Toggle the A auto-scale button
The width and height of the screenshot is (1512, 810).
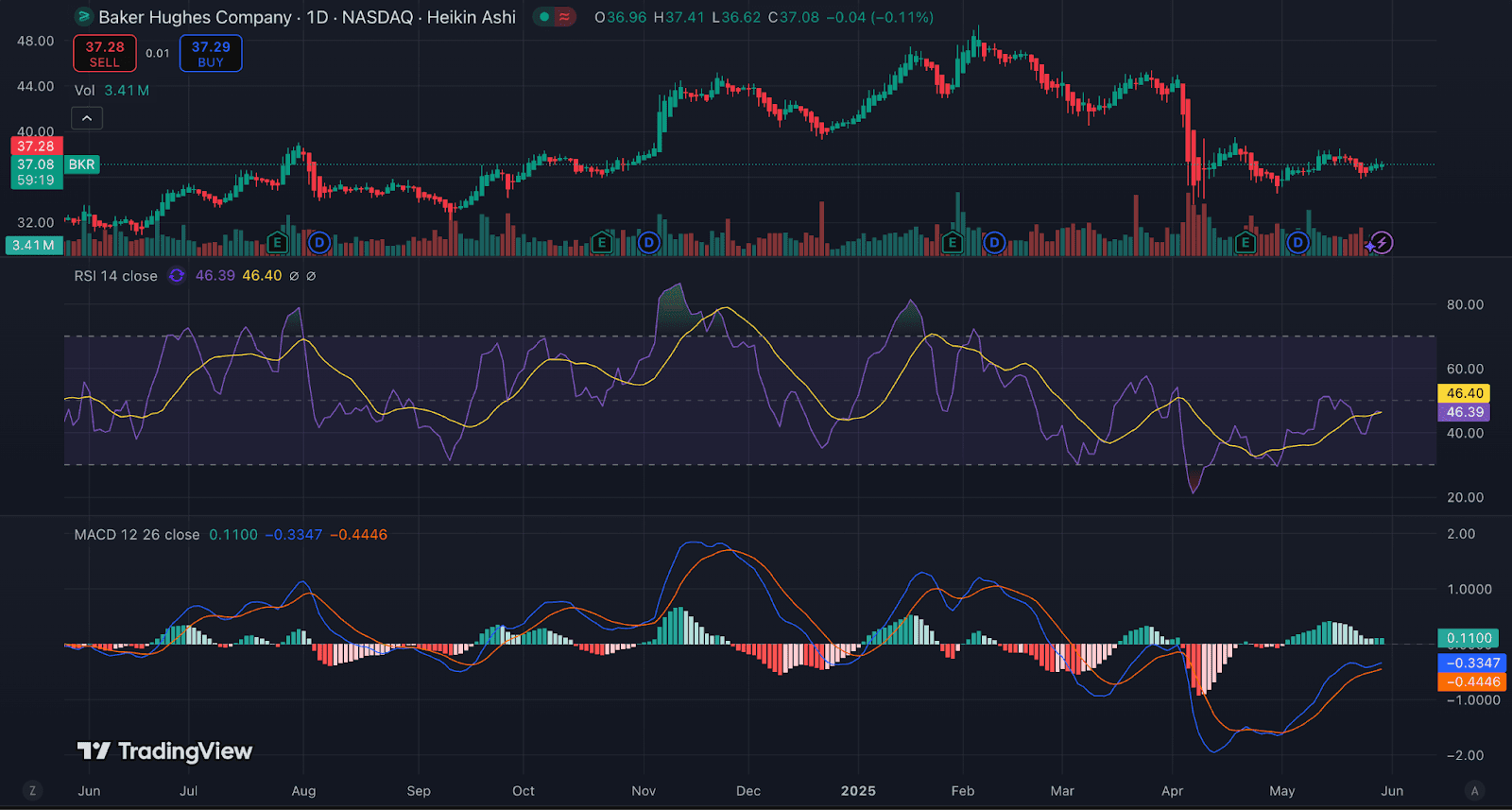pyautogui.click(x=1474, y=791)
